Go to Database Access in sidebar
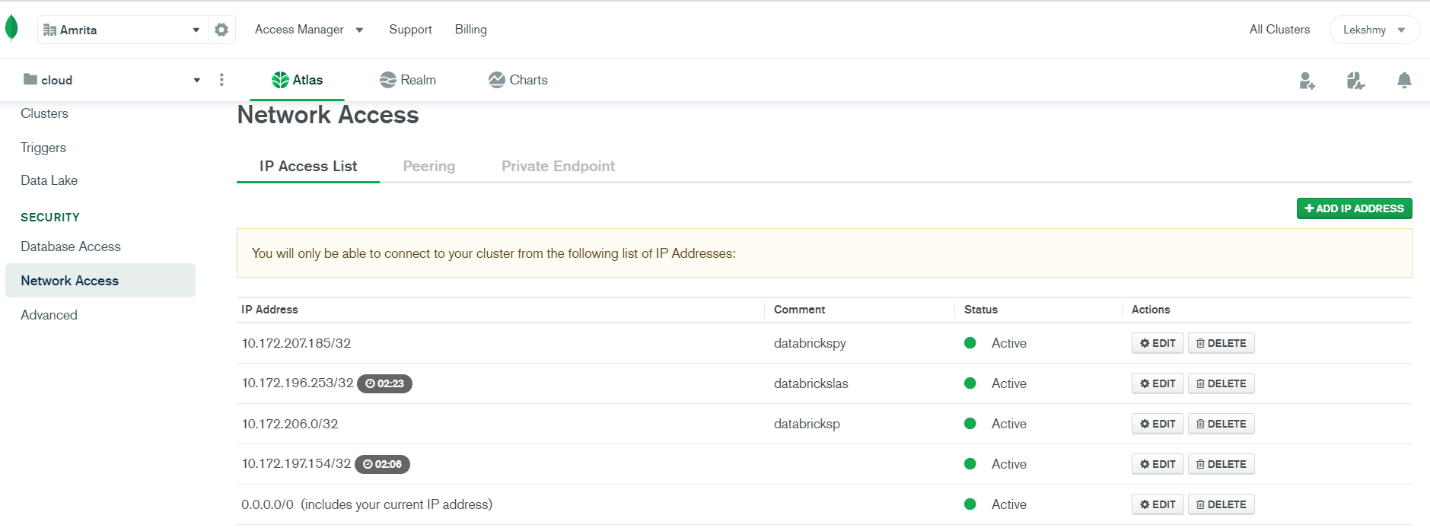This screenshot has height=531, width=1430. 71,246
